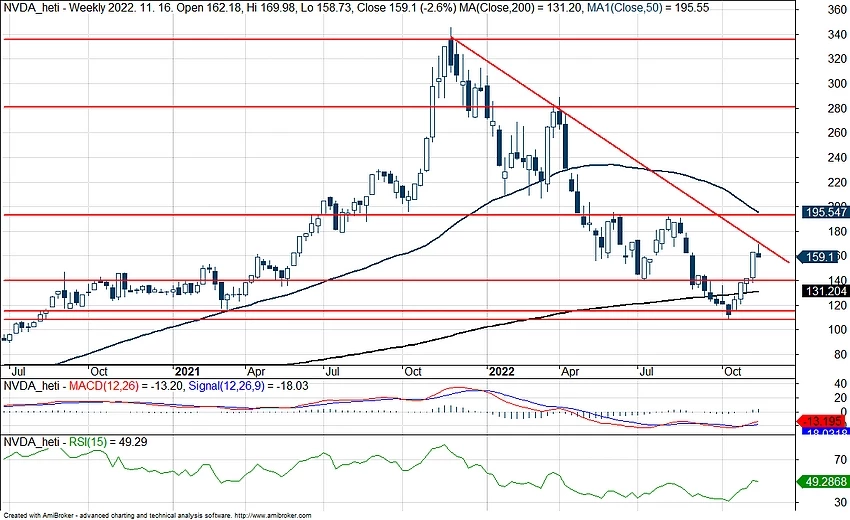Click the 2022 year label on time axis
This screenshot has width=850, height=520.
[x=501, y=371]
